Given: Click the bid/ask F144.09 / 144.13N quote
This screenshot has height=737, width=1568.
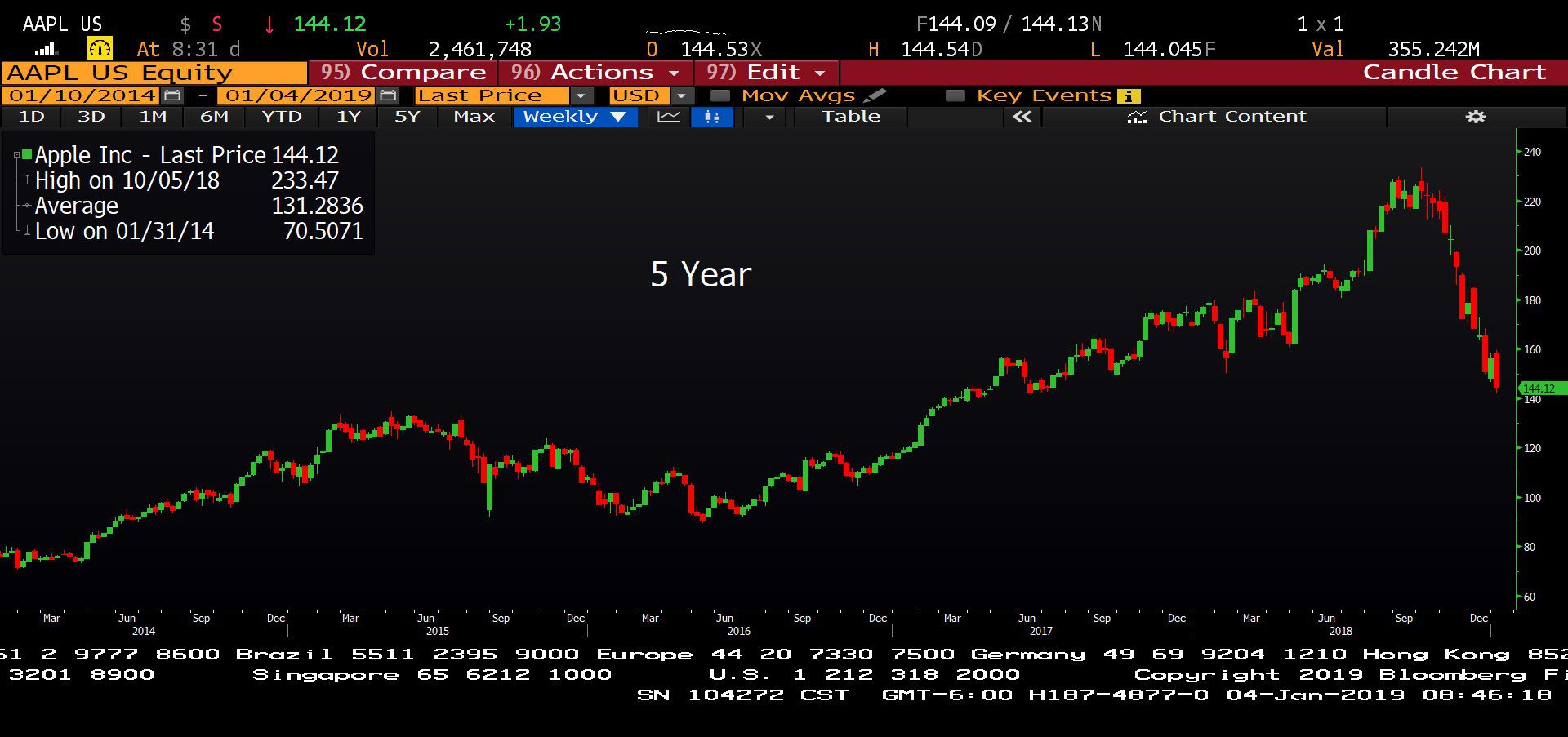Looking at the screenshot, I should (1009, 24).
